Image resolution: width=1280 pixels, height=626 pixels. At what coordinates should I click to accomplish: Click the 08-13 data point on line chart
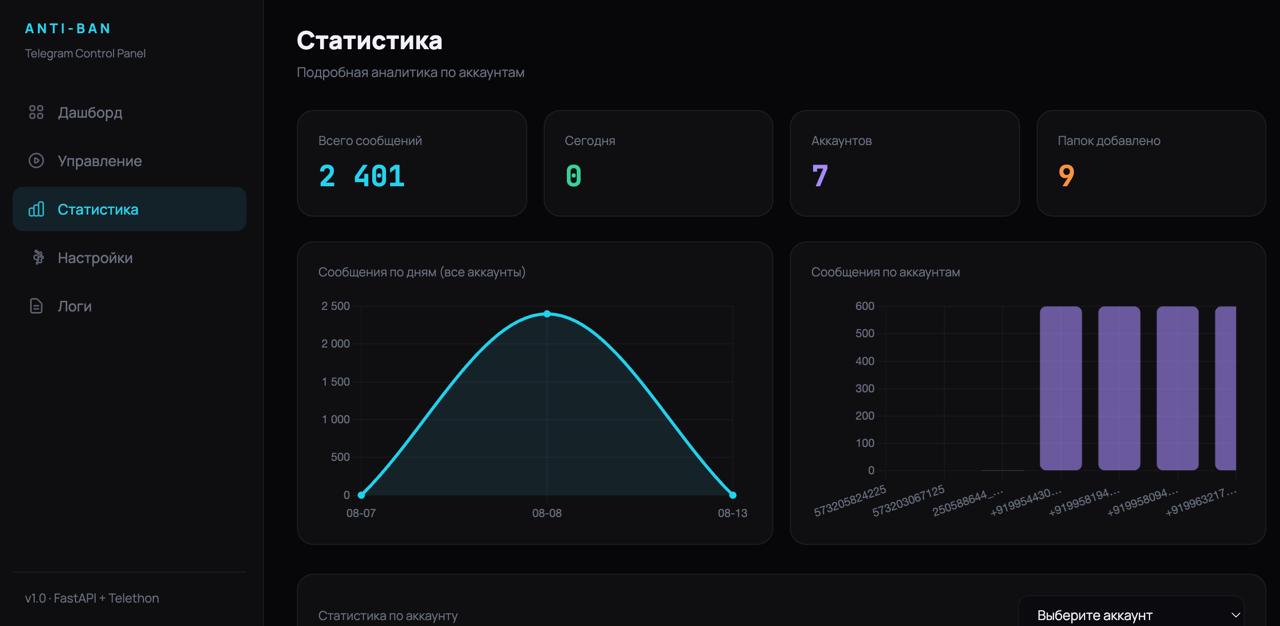(x=733, y=495)
